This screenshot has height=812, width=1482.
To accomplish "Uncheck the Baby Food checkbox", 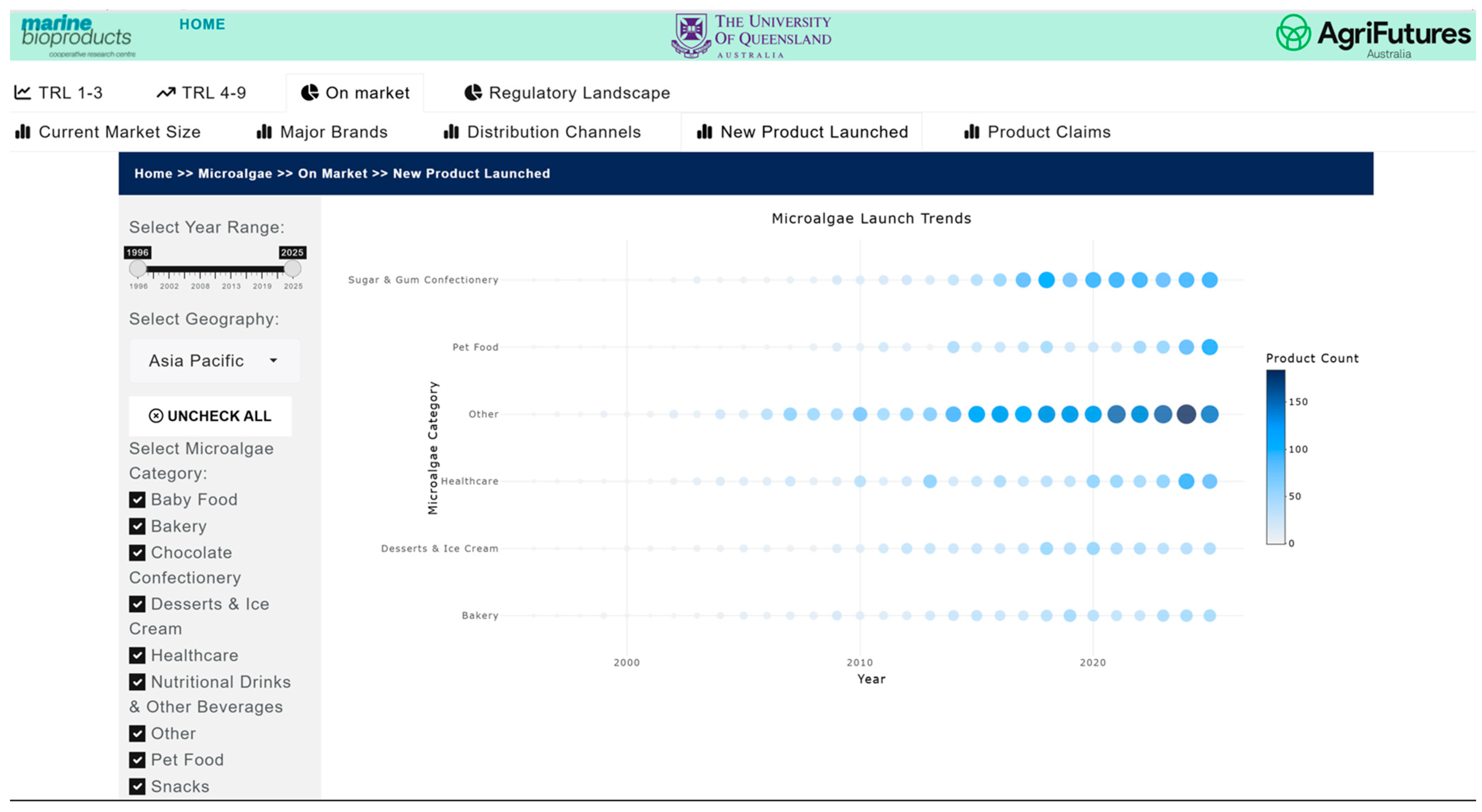I will (137, 499).
